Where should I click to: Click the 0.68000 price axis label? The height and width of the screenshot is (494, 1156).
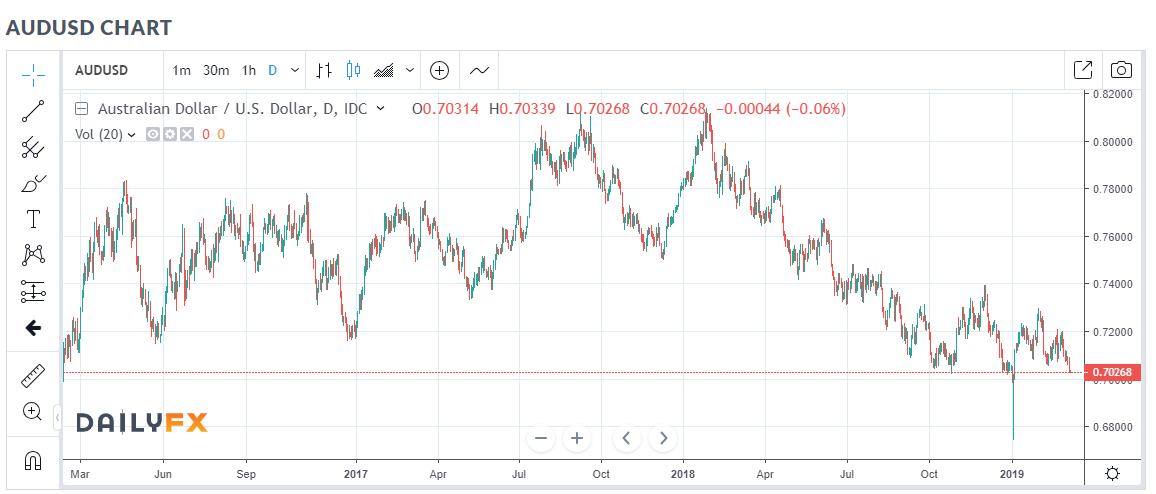[1112, 427]
